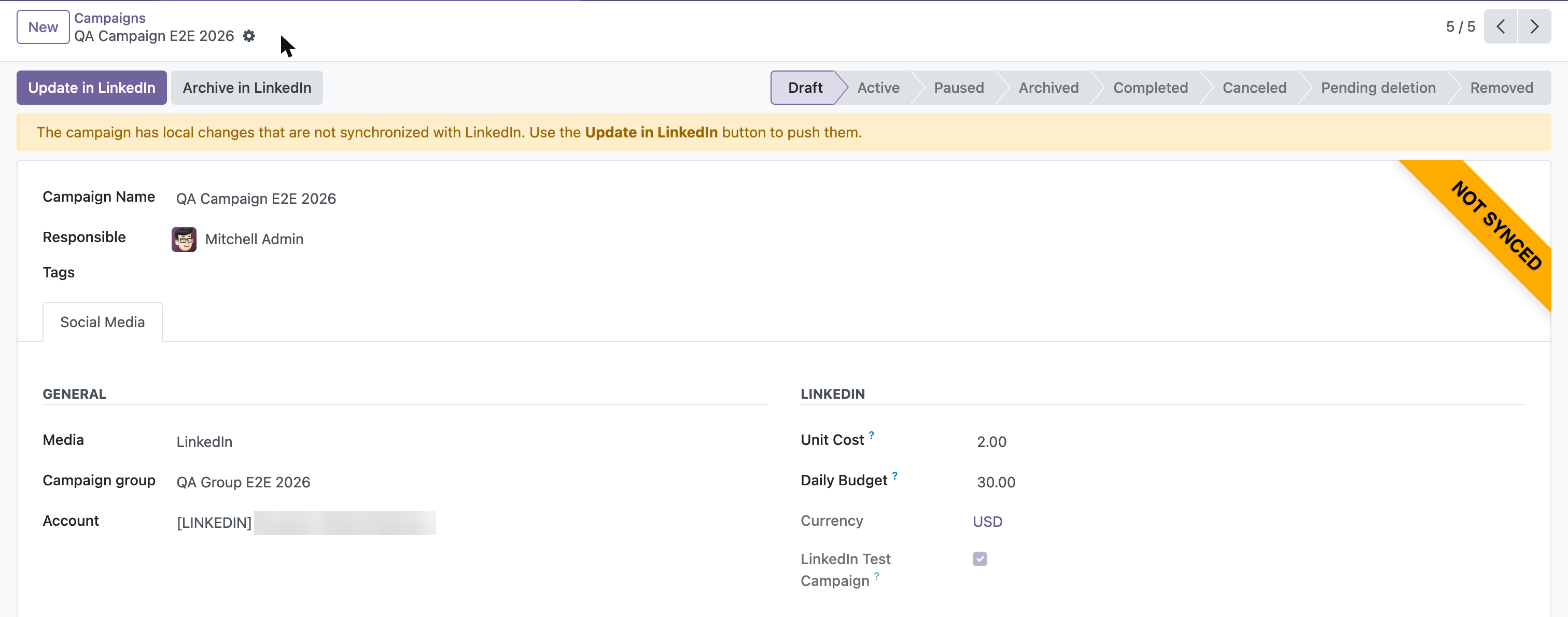Image resolution: width=1568 pixels, height=617 pixels.
Task: Navigate to the Campaigns breadcrumb
Action: click(110, 18)
